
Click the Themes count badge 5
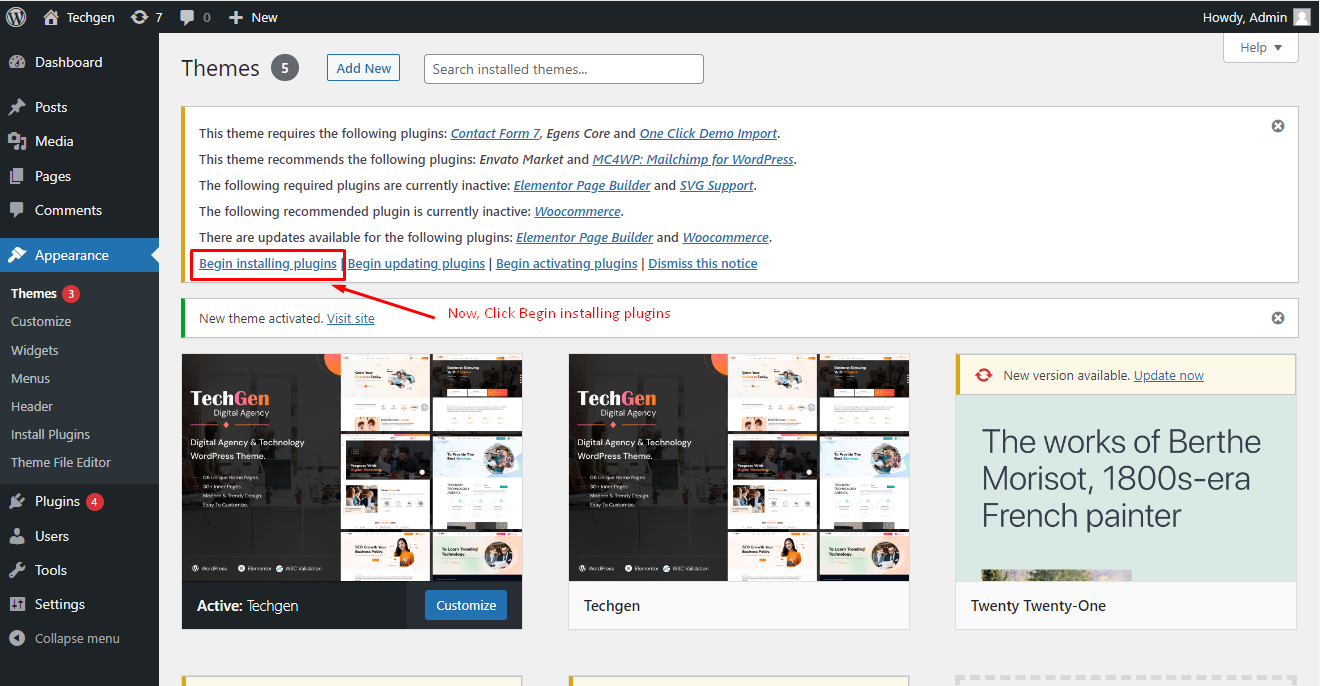click(x=284, y=68)
